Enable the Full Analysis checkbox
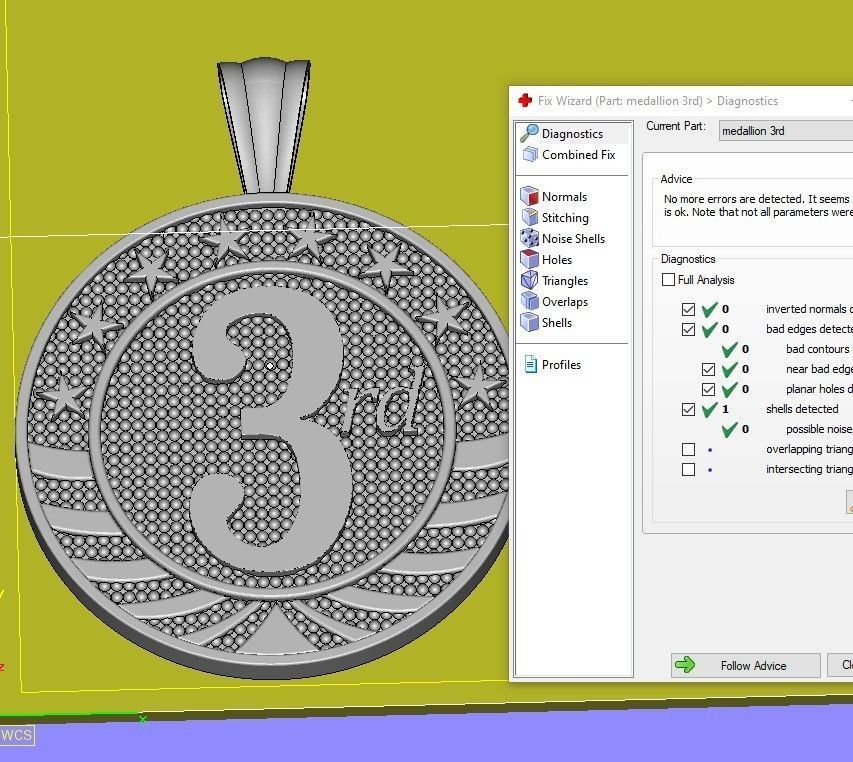 pyautogui.click(x=668, y=280)
